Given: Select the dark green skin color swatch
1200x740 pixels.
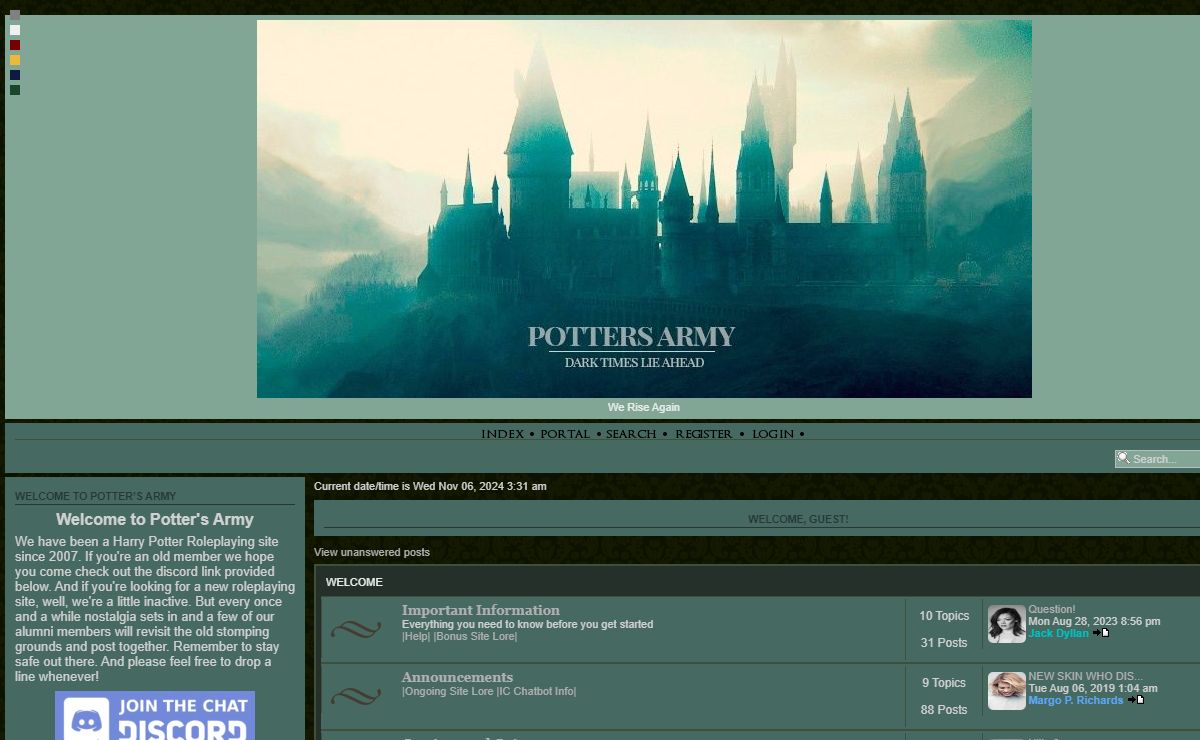Looking at the screenshot, I should point(15,90).
